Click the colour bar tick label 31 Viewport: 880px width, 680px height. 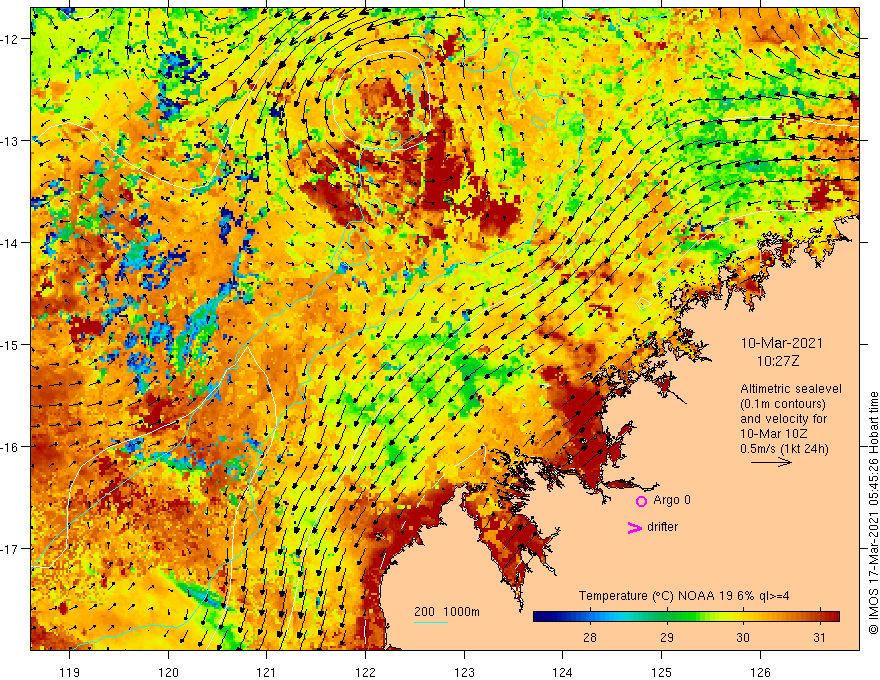tap(819, 637)
